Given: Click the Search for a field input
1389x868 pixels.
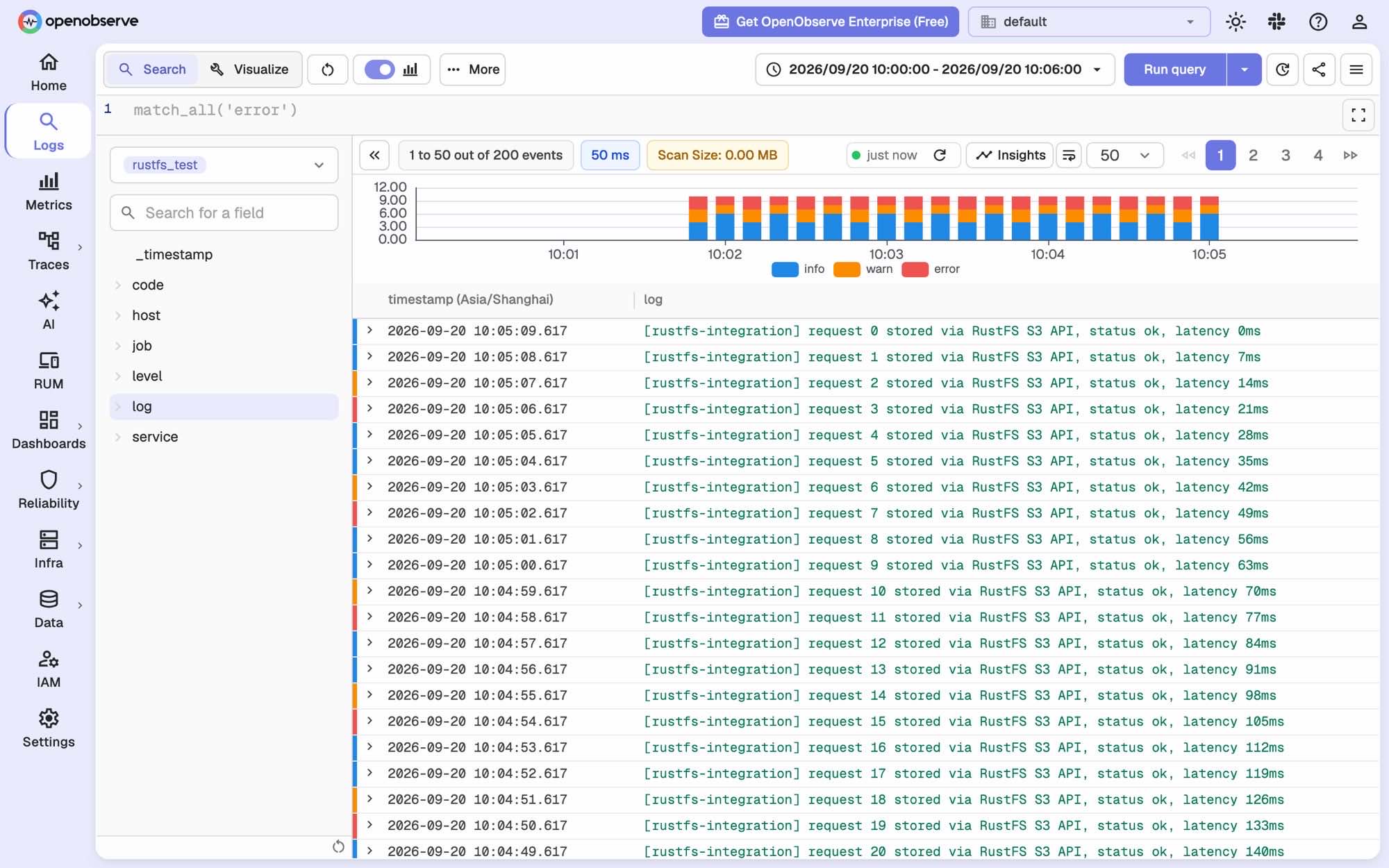Looking at the screenshot, I should coord(224,212).
